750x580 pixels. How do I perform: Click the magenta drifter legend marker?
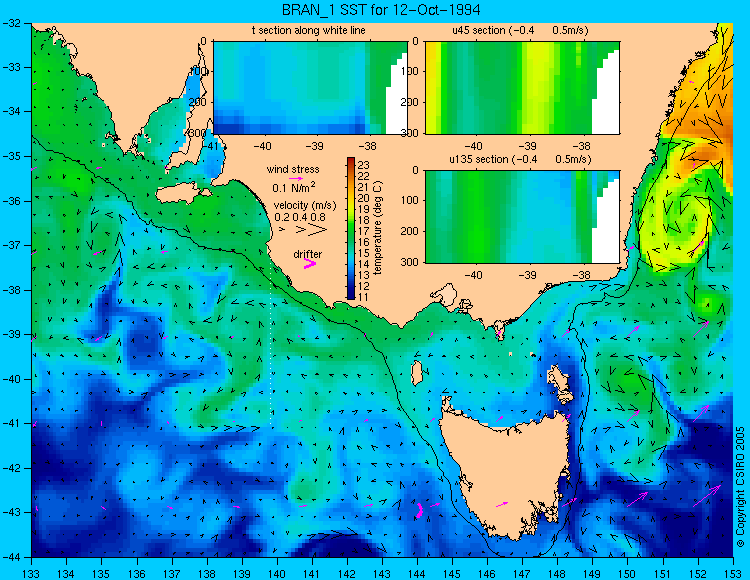pyautogui.click(x=309, y=263)
